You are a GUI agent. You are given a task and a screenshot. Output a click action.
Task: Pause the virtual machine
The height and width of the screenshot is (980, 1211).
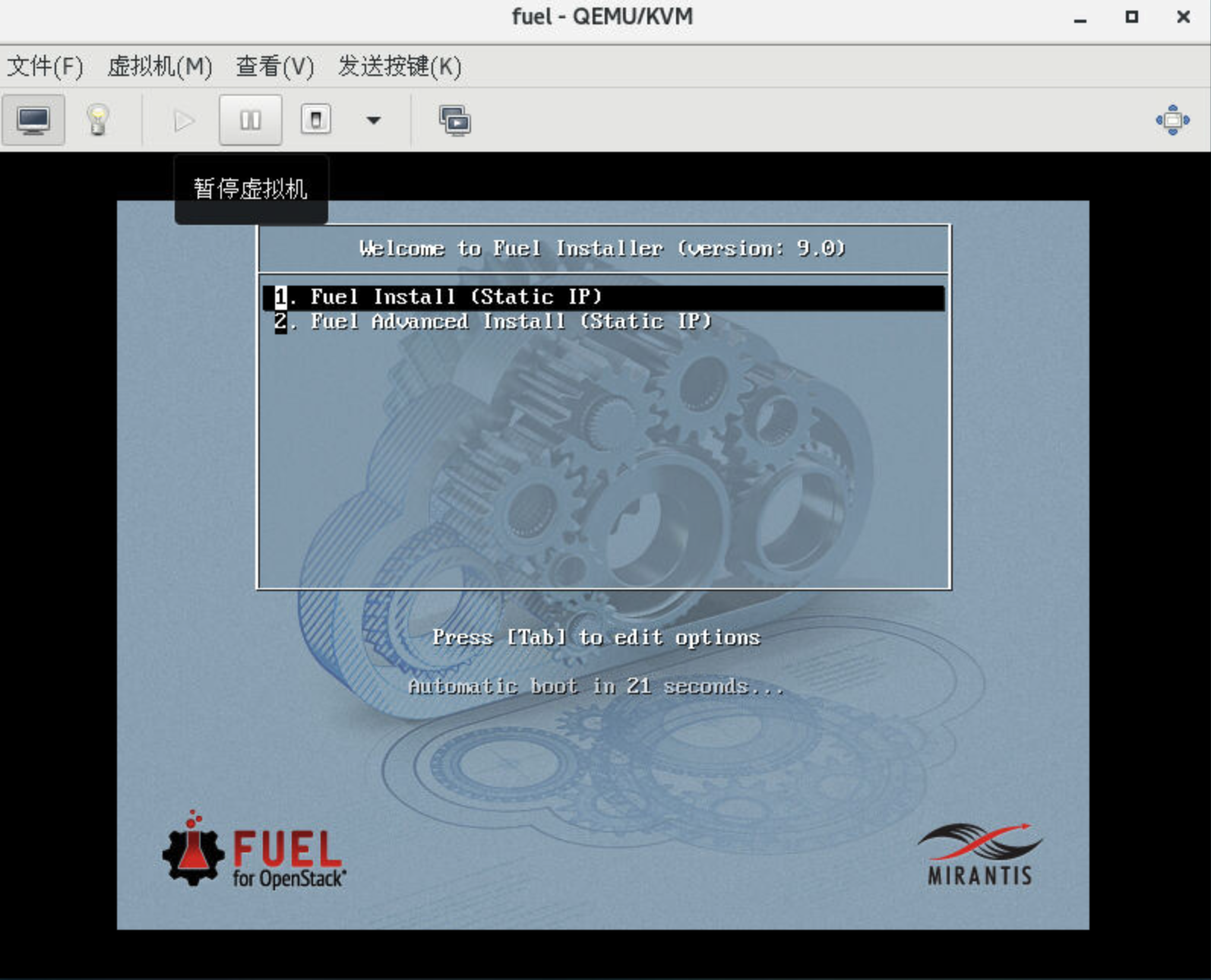(x=251, y=120)
